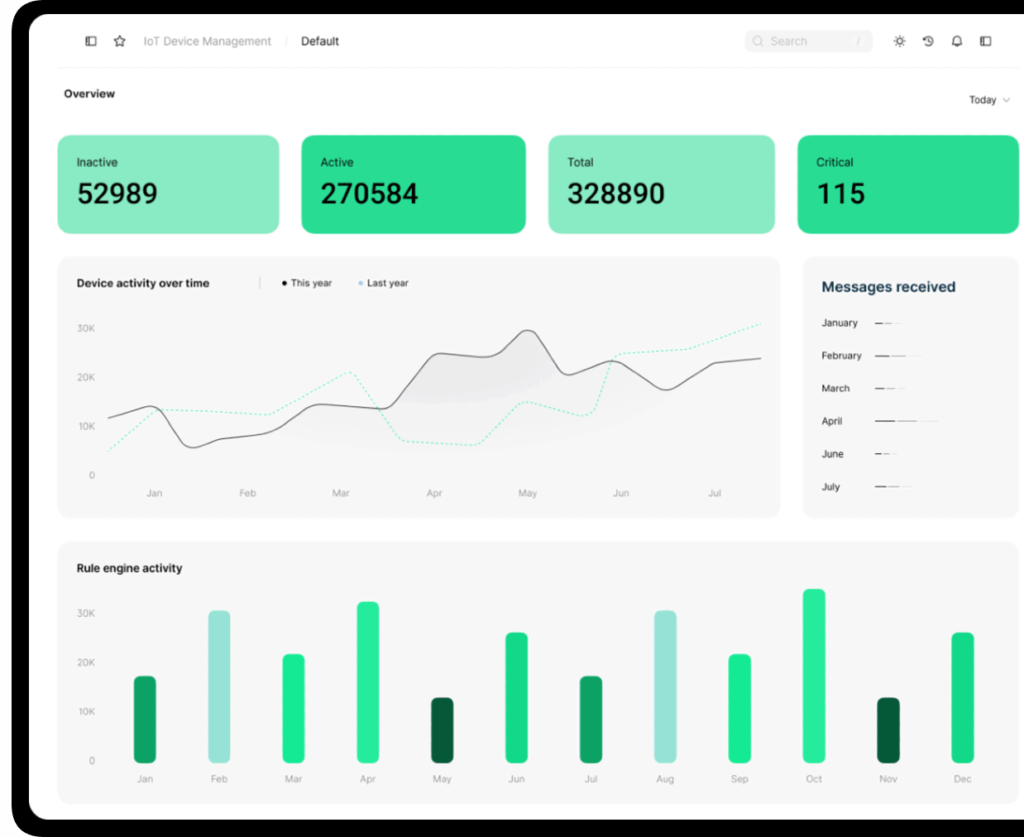
Task: Click the Nov bar in Rule engine chart
Action: tap(888, 730)
